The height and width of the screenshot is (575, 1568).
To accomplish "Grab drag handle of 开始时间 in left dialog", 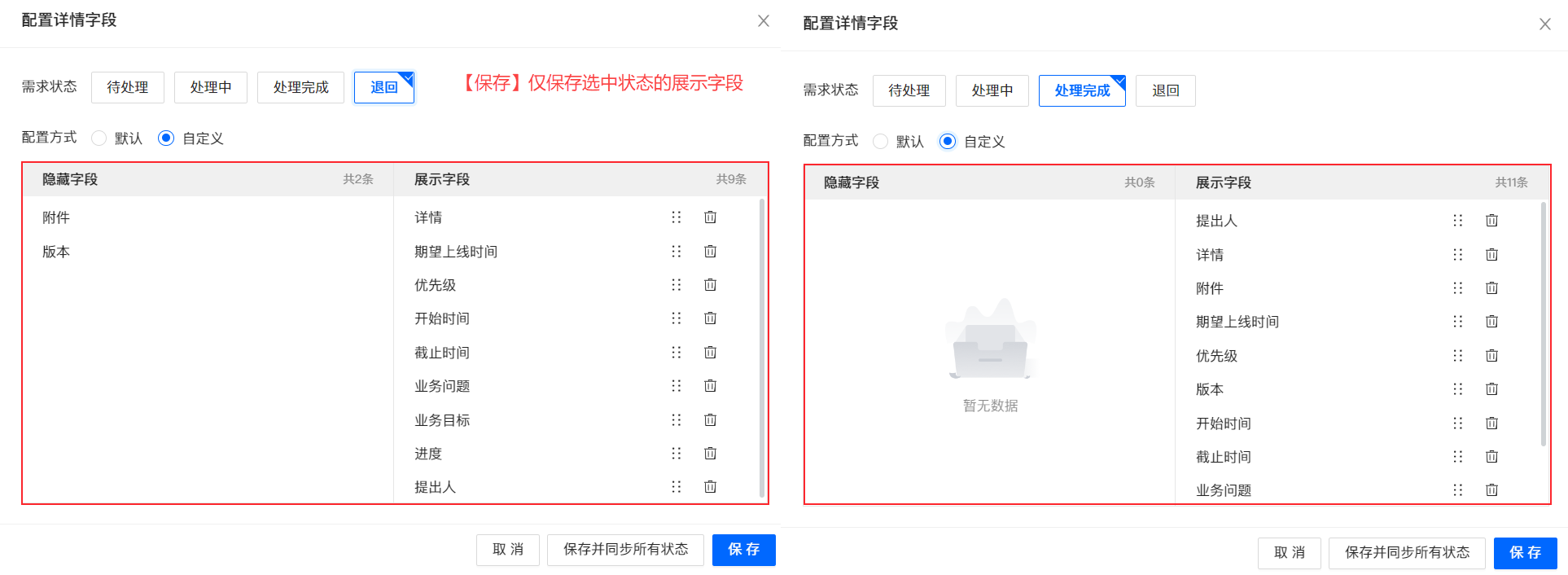I will point(676,318).
